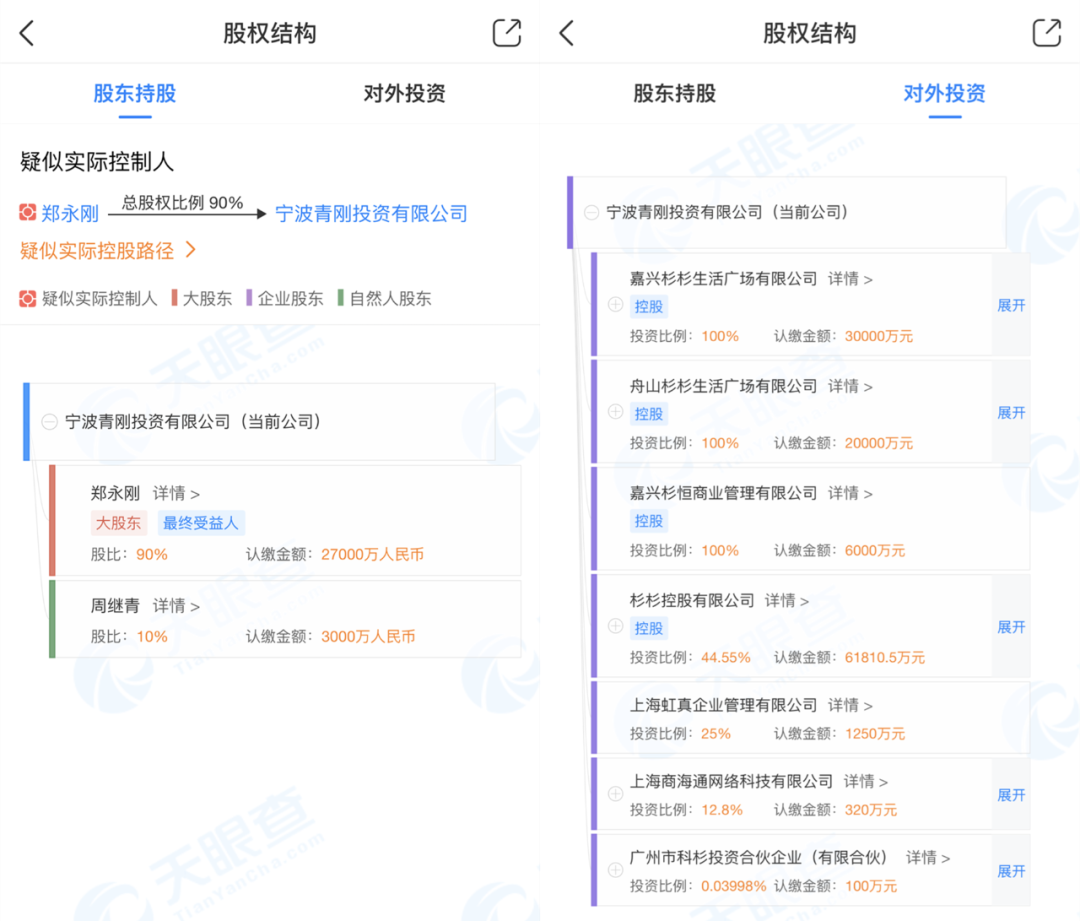Select 61810.5万元 subscribed amount
Screen dimensions: 1080x921
click(x=884, y=658)
